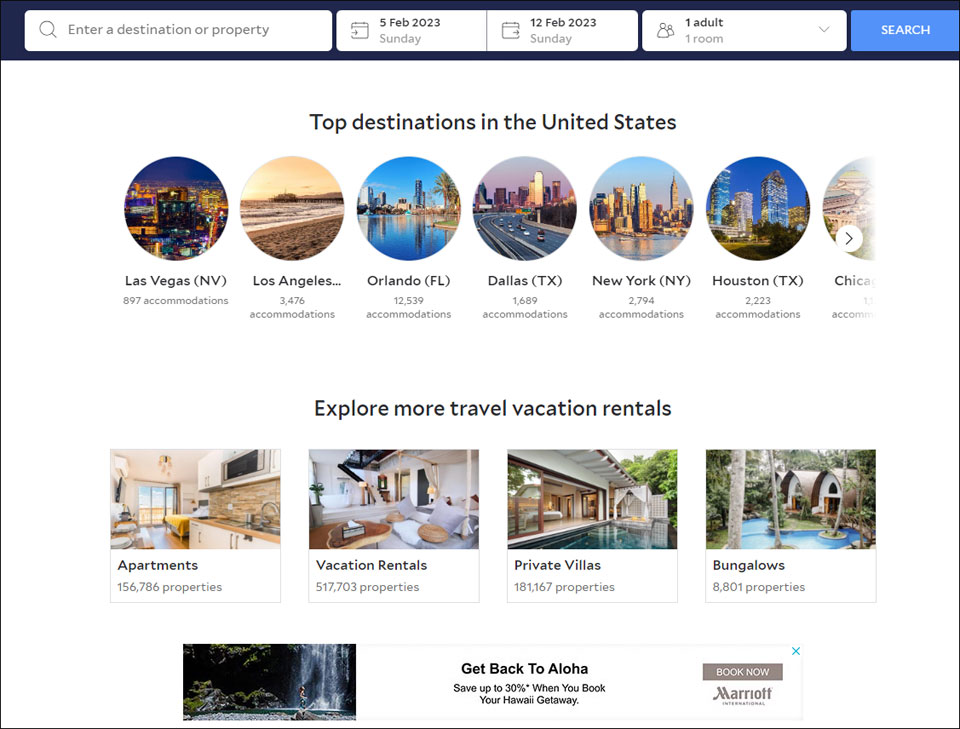960x729 pixels.
Task: Click the Bungalows category title
Action: tap(748, 565)
